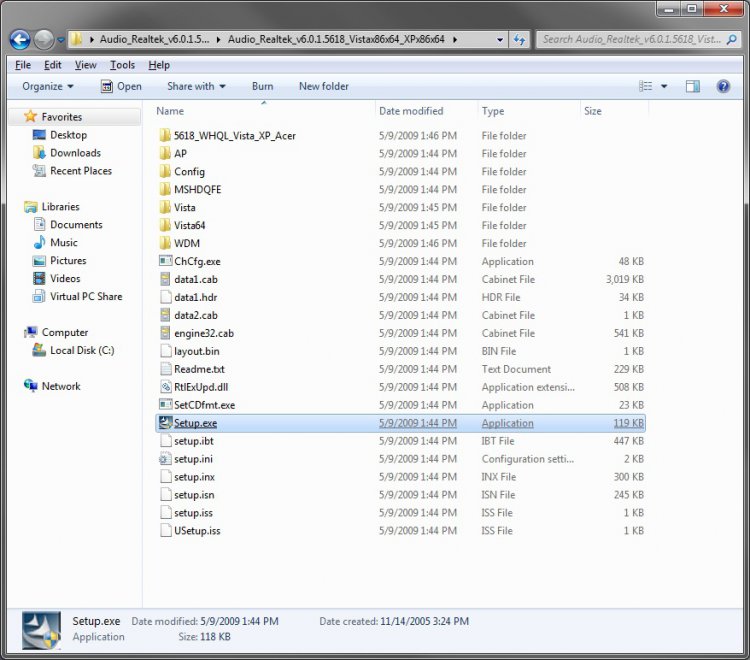Go back using the Back arrow button
This screenshot has height=660, width=750.
[x=20, y=40]
